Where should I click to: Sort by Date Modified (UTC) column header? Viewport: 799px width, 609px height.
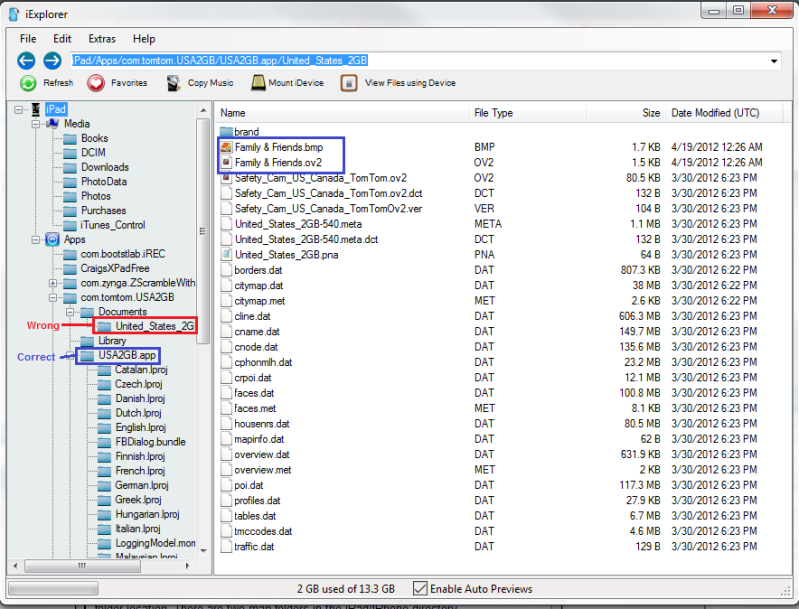pyautogui.click(x=724, y=113)
